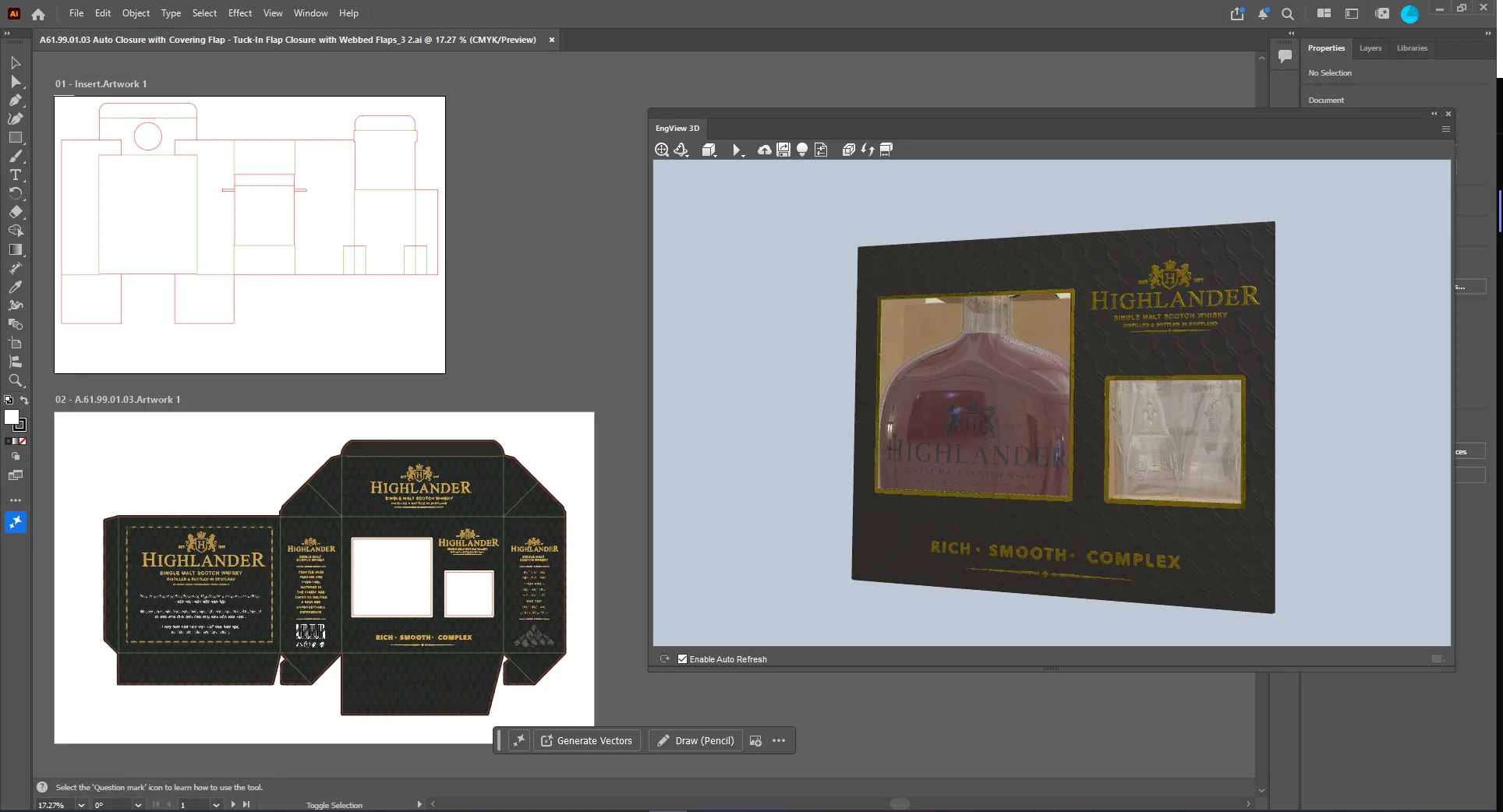
Task: Select the Rotate tool
Action: pyautogui.click(x=16, y=194)
